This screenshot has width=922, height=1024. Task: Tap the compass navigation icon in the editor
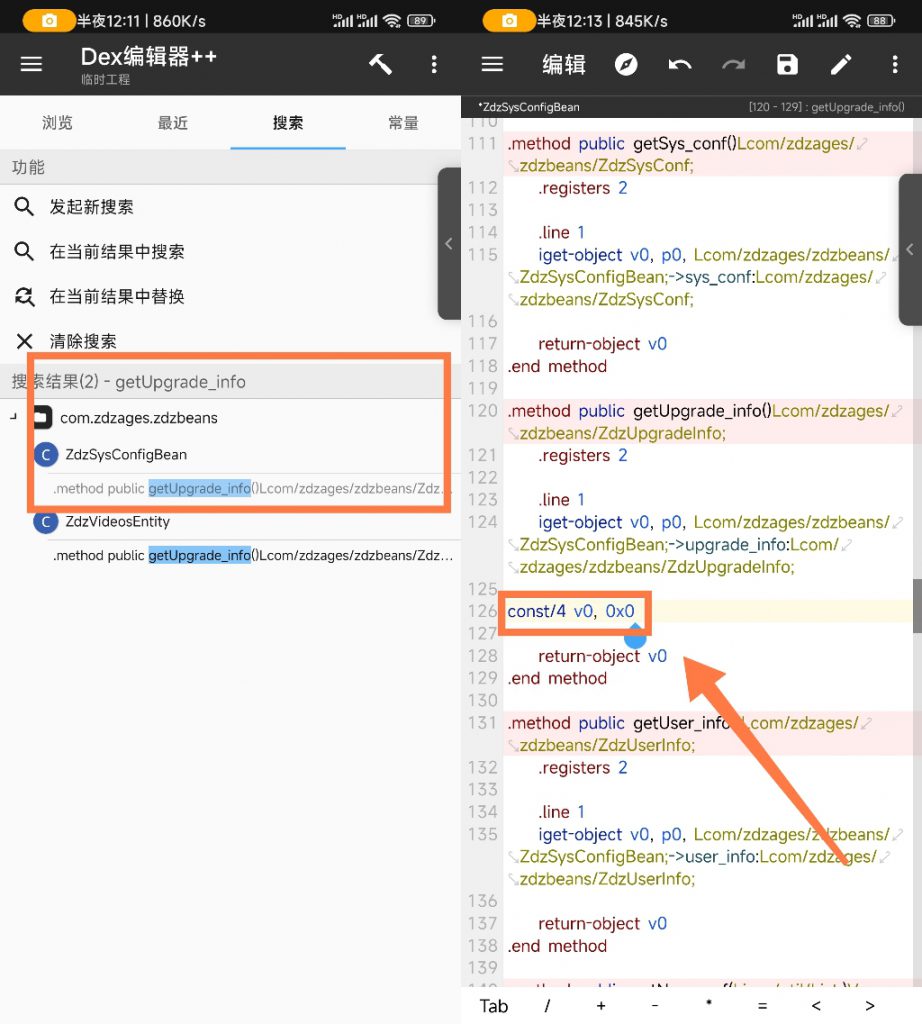[625, 63]
